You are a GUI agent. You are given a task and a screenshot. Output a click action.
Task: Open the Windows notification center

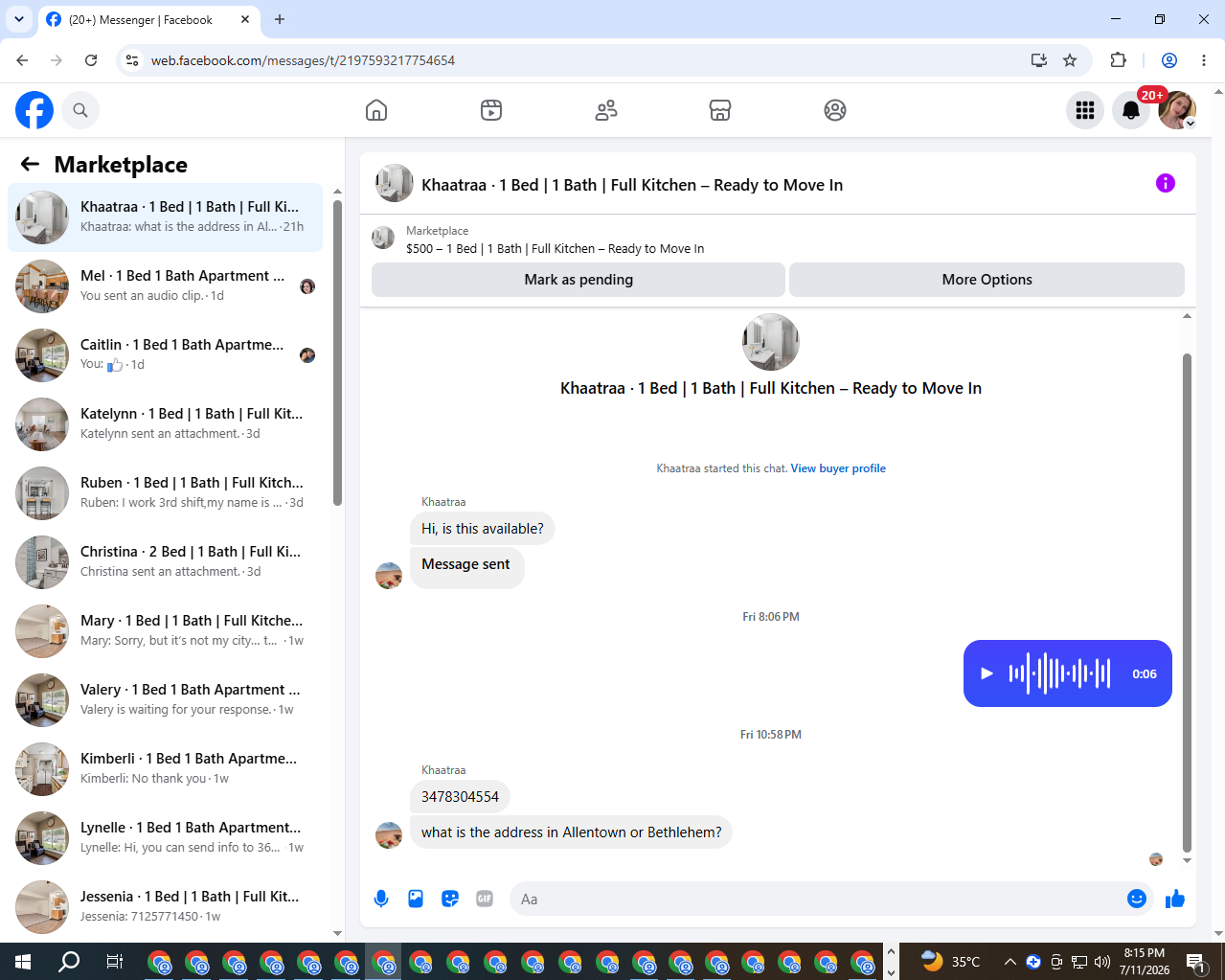click(x=1196, y=961)
